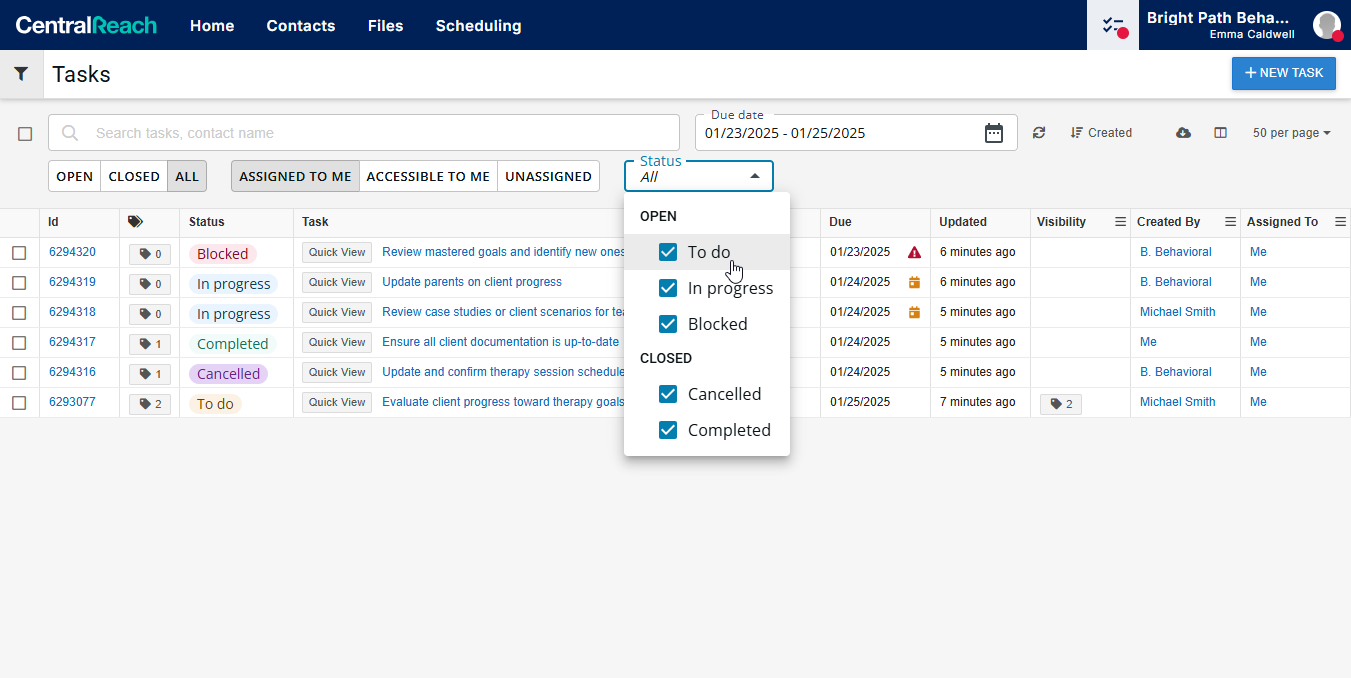Select the UNASSIGNED filter
This screenshot has width=1351, height=678.
tap(548, 176)
